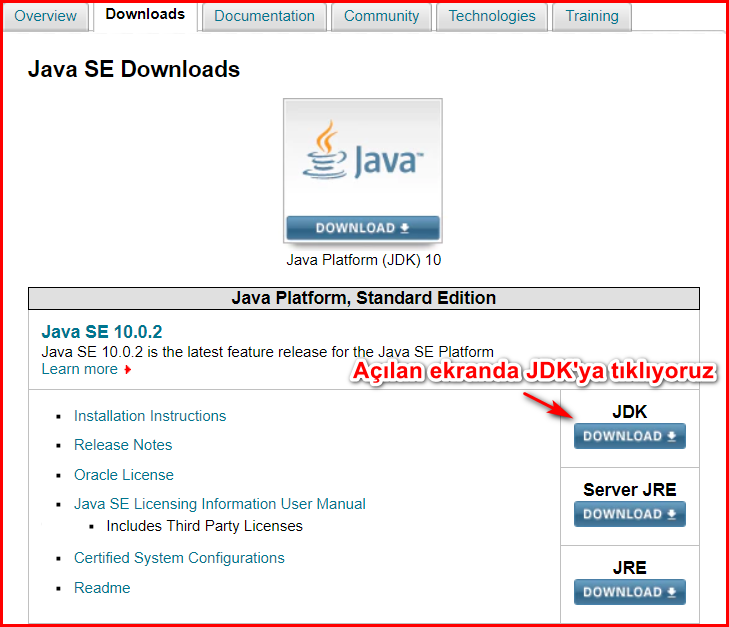Open Certified System Configurations link
Screen dimensions: 729x627
[x=179, y=558]
